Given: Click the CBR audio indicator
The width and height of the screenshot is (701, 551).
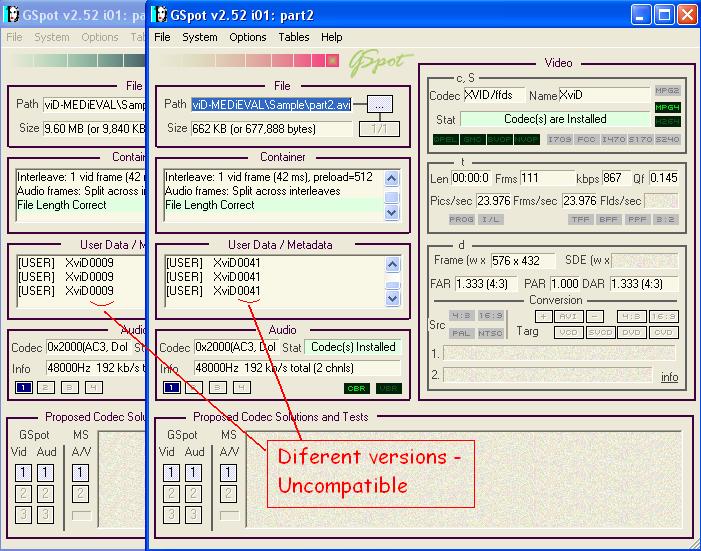Looking at the screenshot, I should [356, 388].
